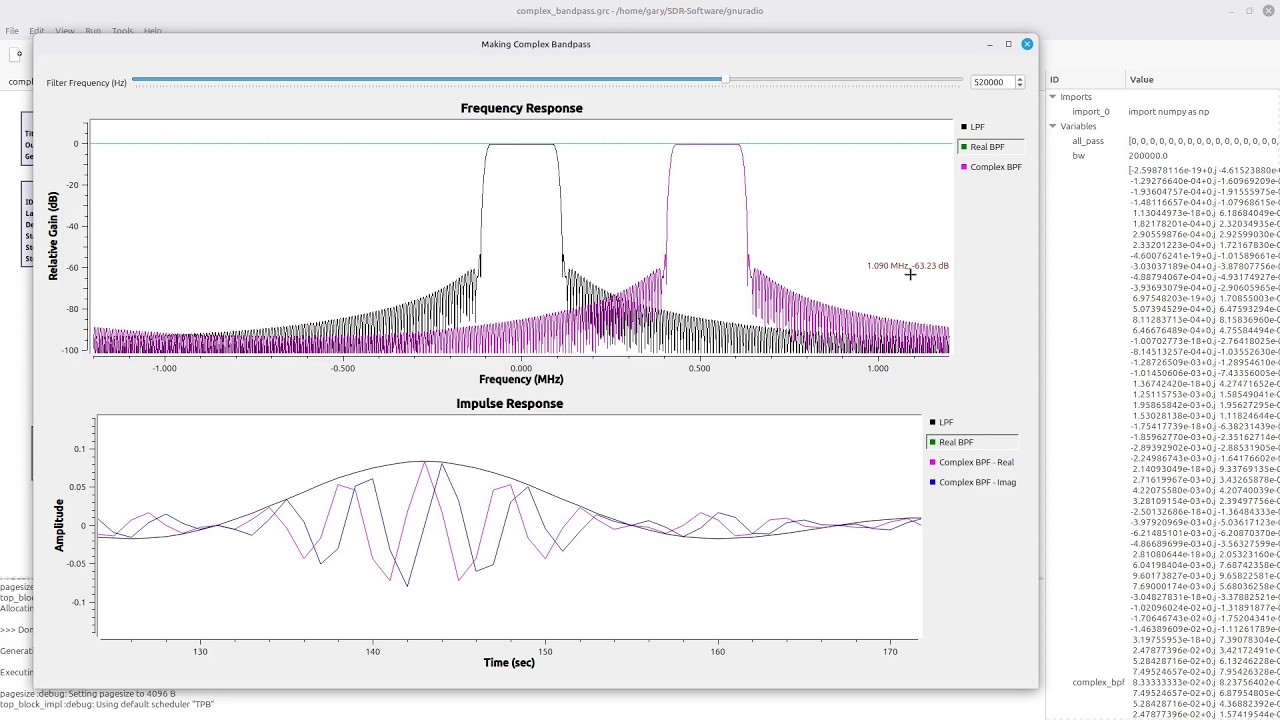Select the bw variable row
Image resolution: width=1280 pixels, height=720 pixels.
(1162, 156)
